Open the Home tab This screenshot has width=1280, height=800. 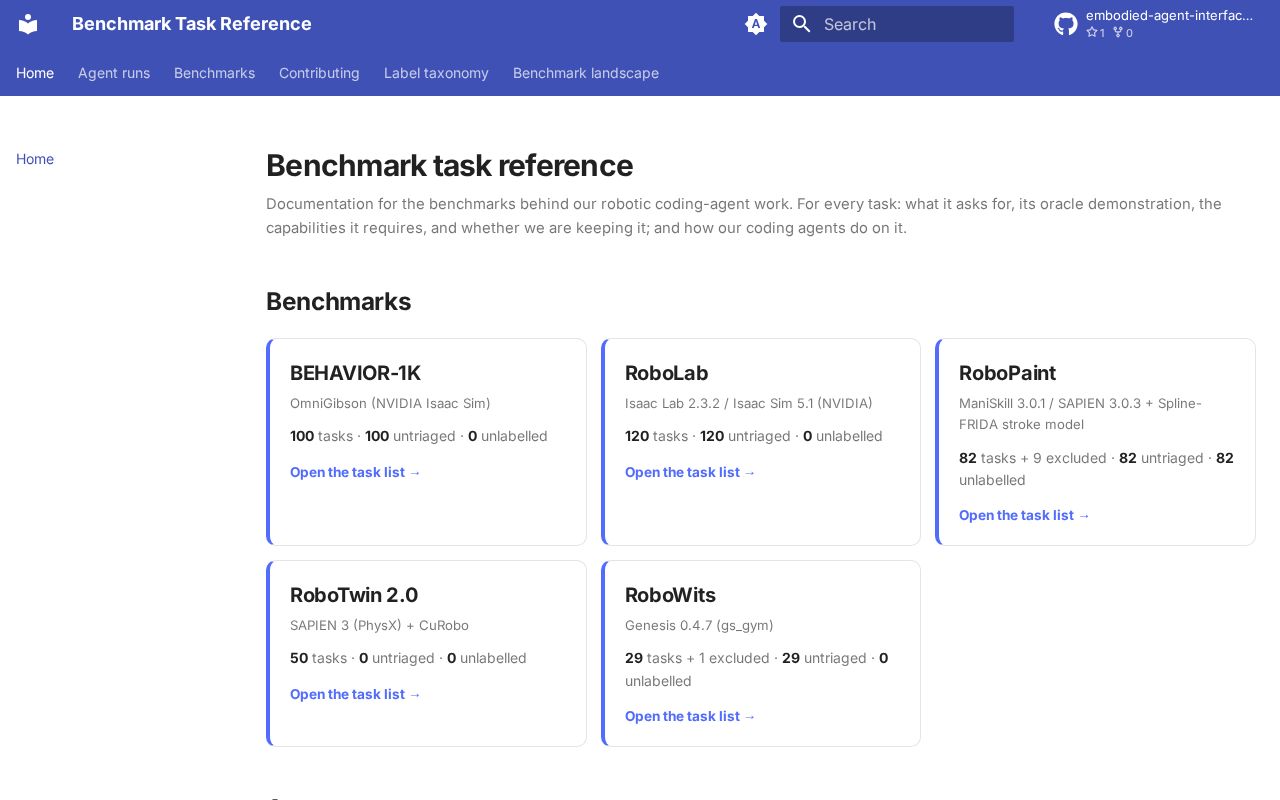click(x=35, y=73)
